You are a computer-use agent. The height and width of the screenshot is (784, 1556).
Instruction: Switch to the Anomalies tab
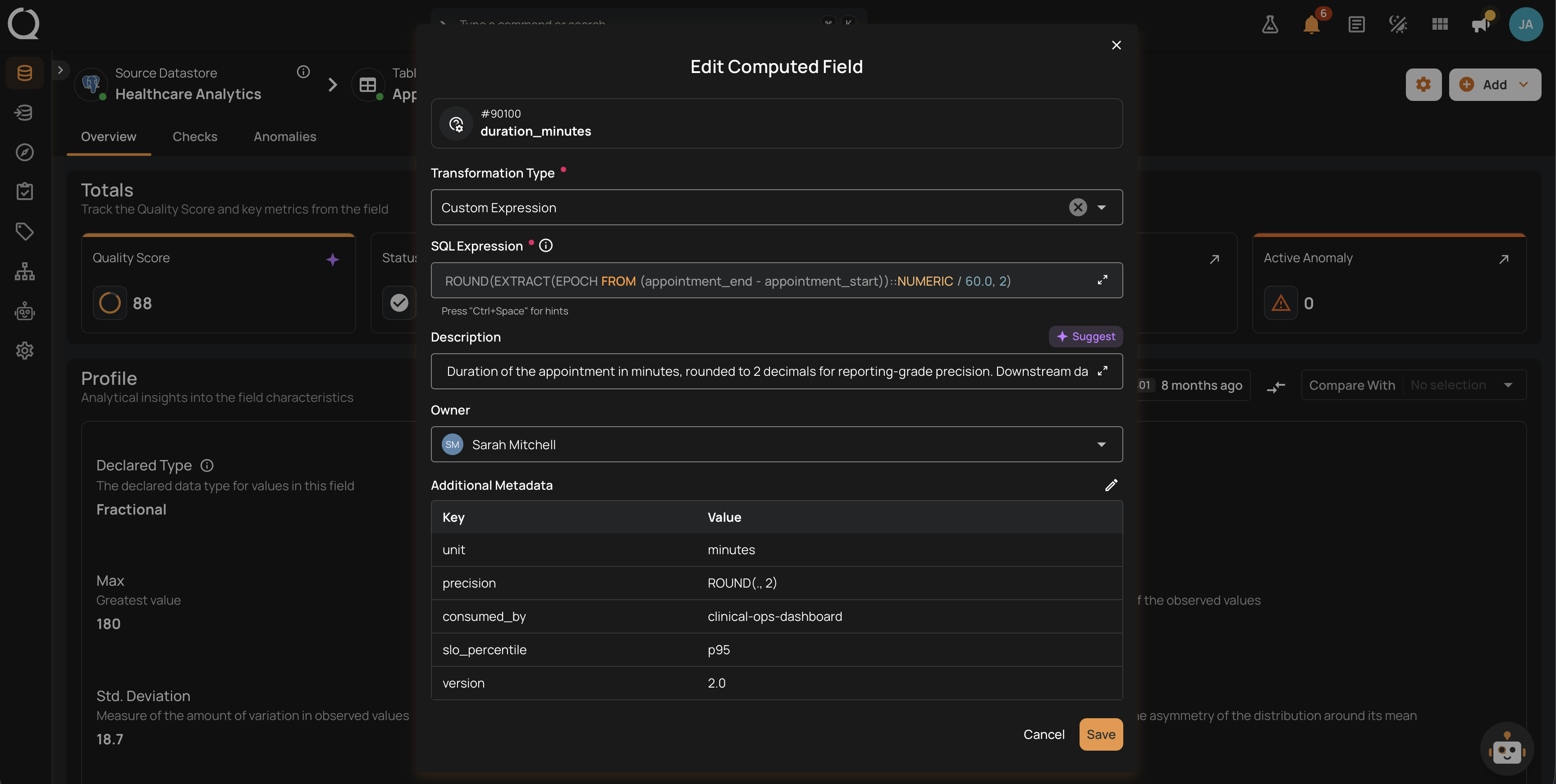284,137
